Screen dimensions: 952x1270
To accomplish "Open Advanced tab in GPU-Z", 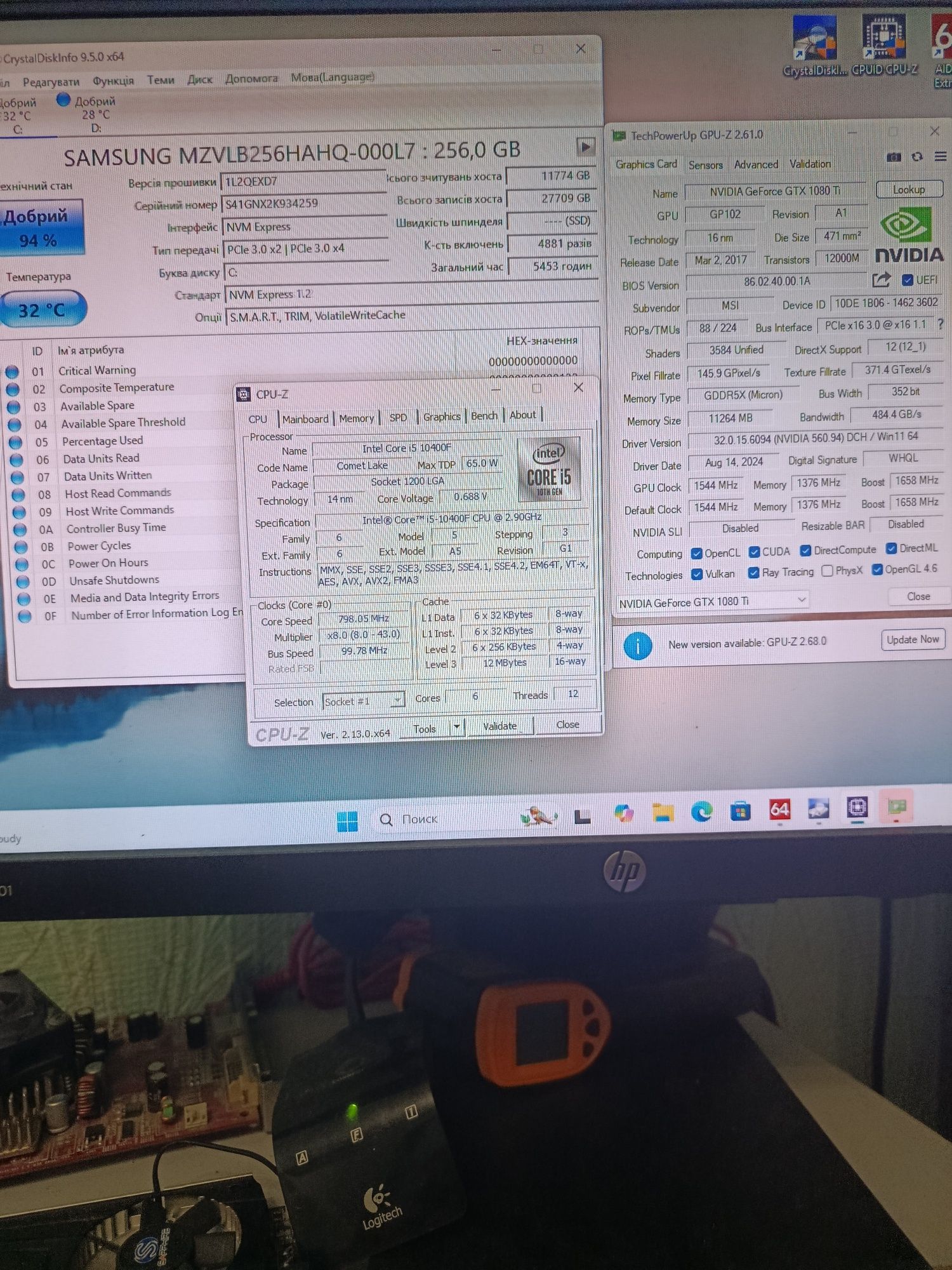I will pos(756,164).
